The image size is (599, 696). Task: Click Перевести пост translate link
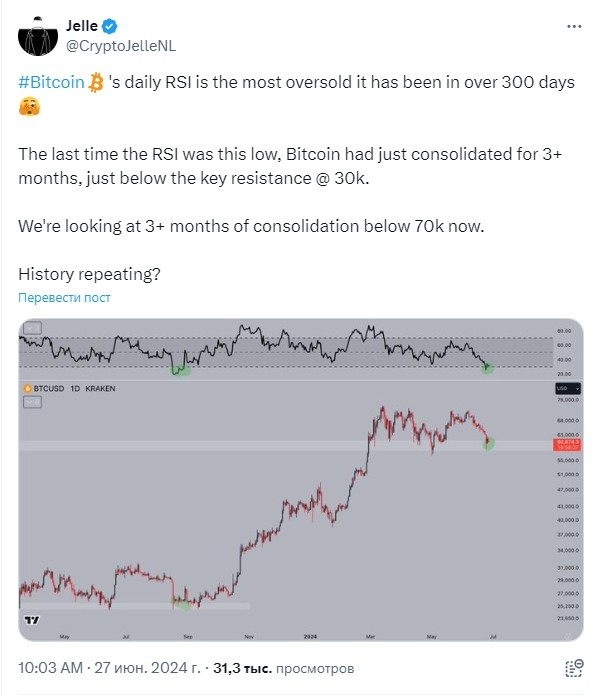point(64,297)
